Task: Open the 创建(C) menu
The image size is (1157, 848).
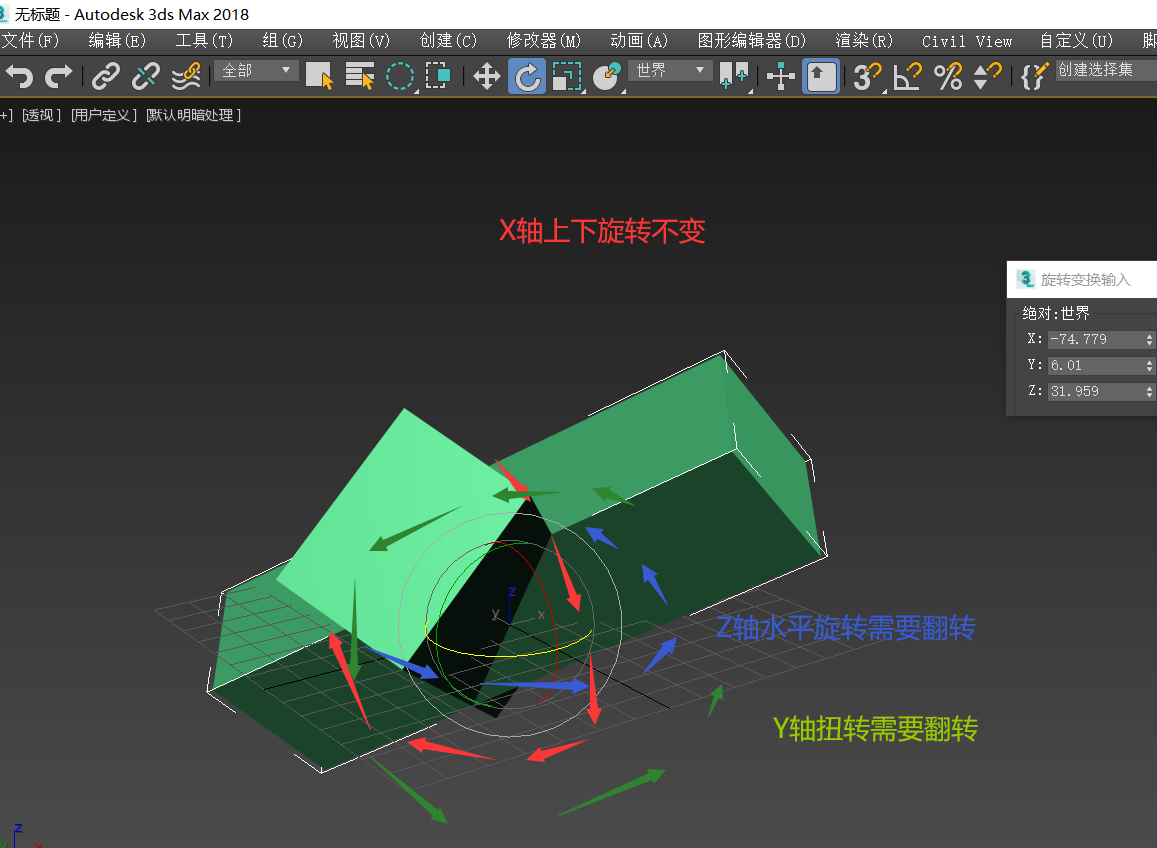Action: click(x=448, y=41)
